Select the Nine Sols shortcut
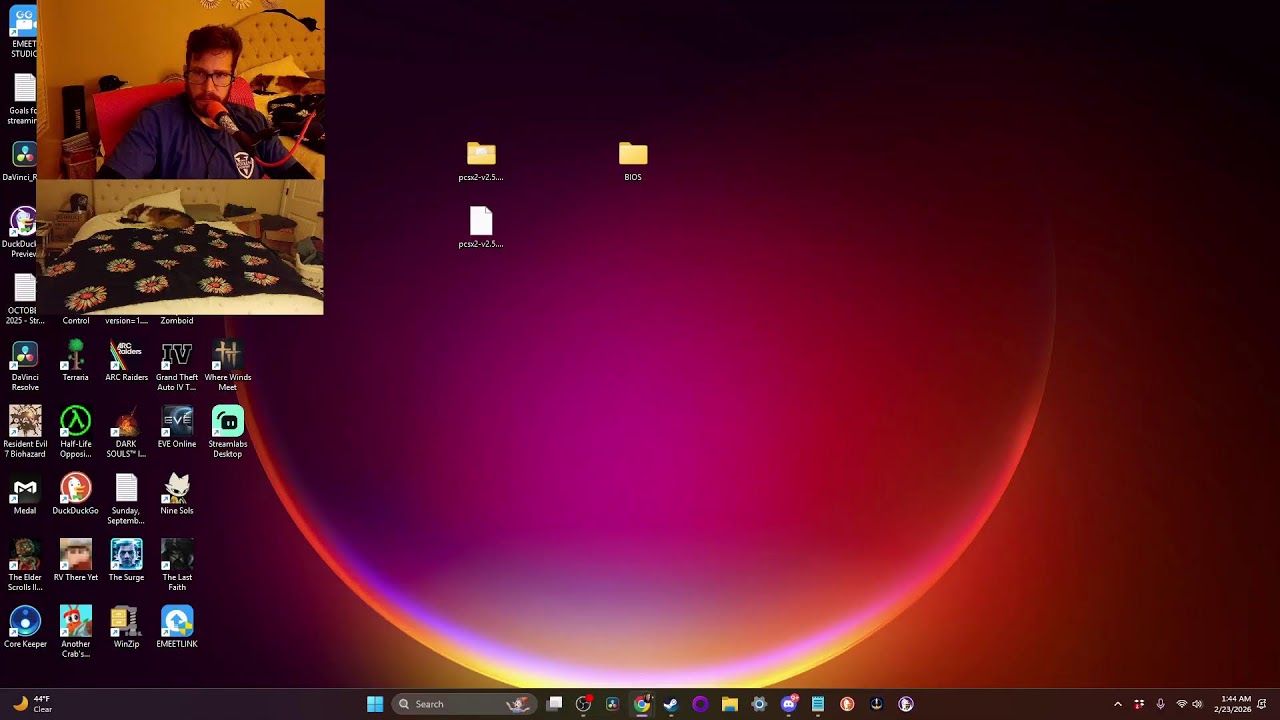 177,494
